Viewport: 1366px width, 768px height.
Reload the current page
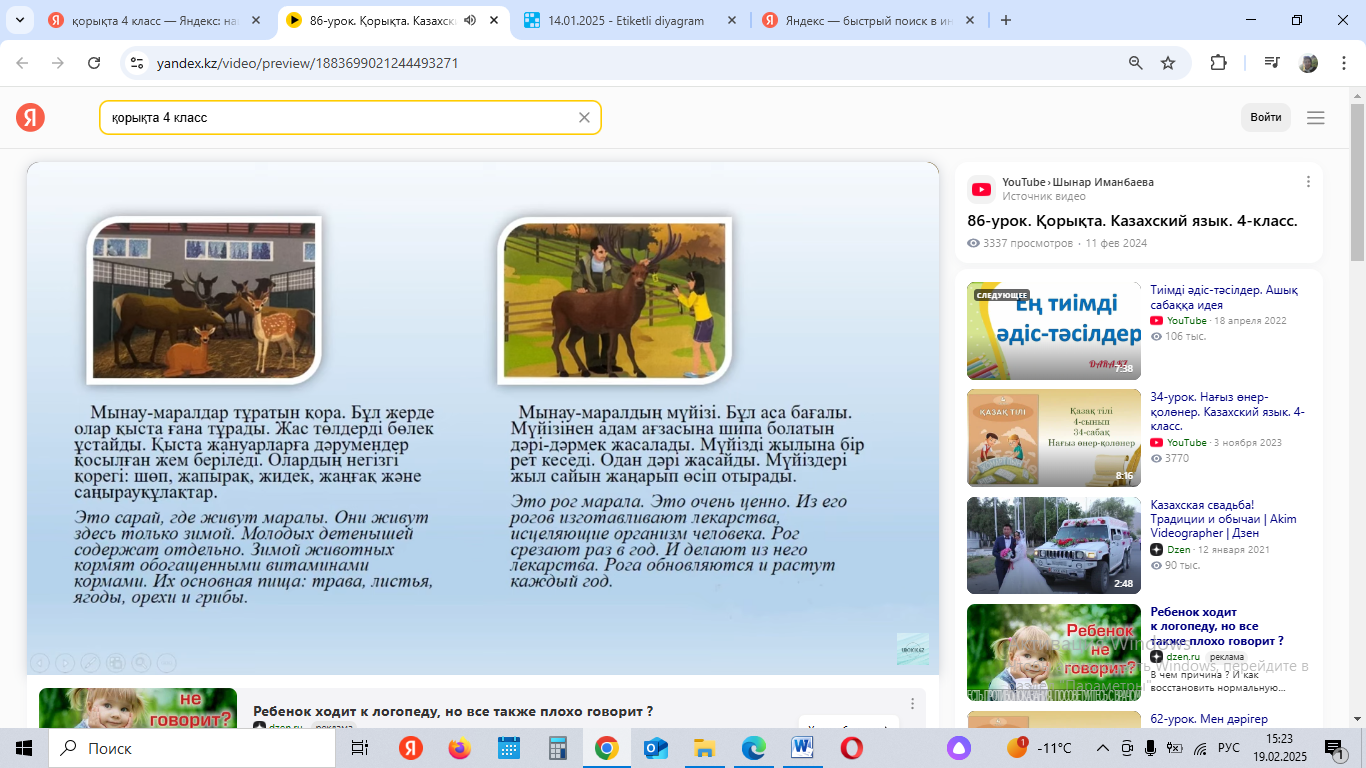[x=94, y=63]
